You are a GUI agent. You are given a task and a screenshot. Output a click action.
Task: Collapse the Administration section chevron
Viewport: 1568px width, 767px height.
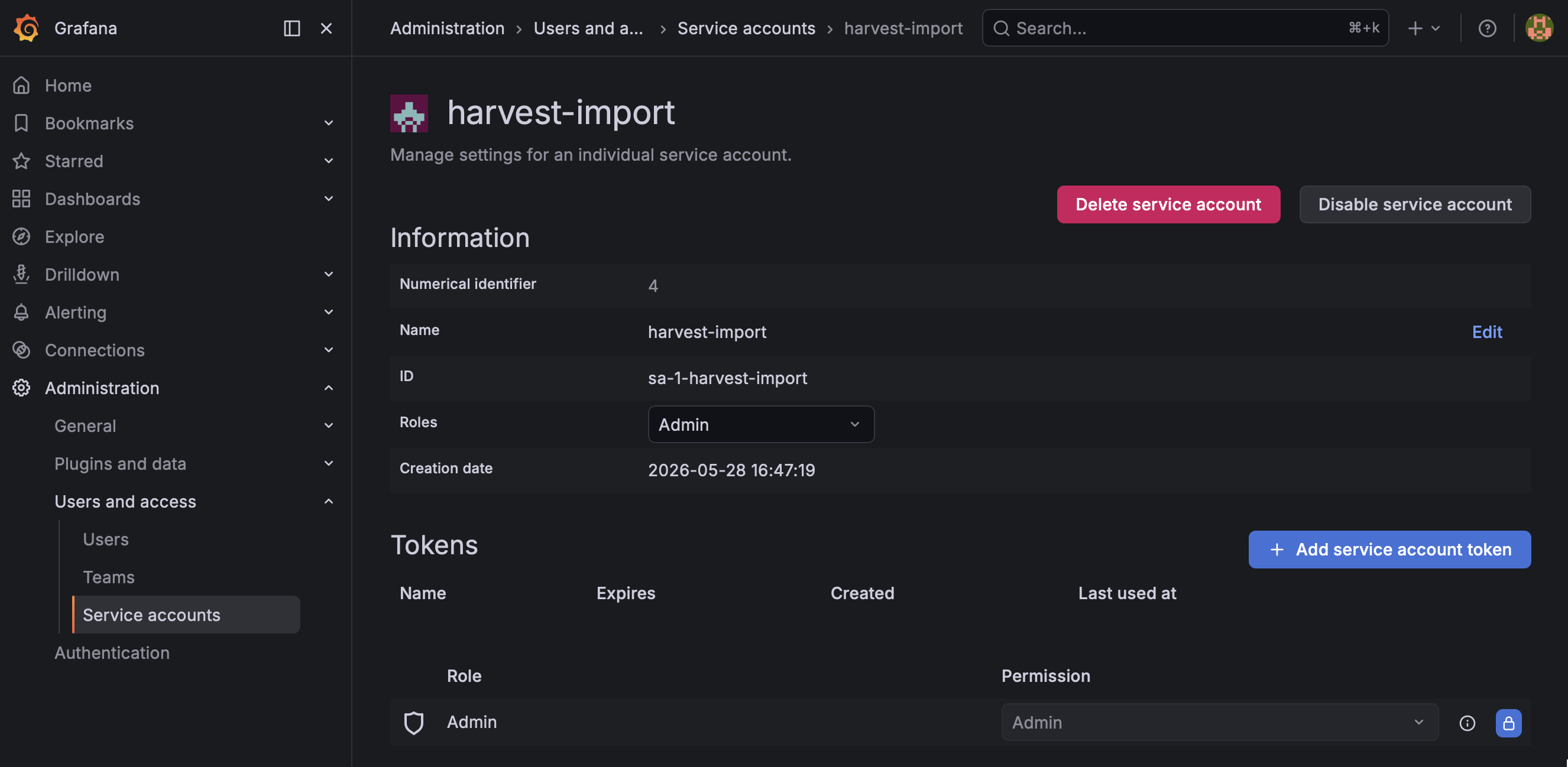pyautogui.click(x=328, y=388)
